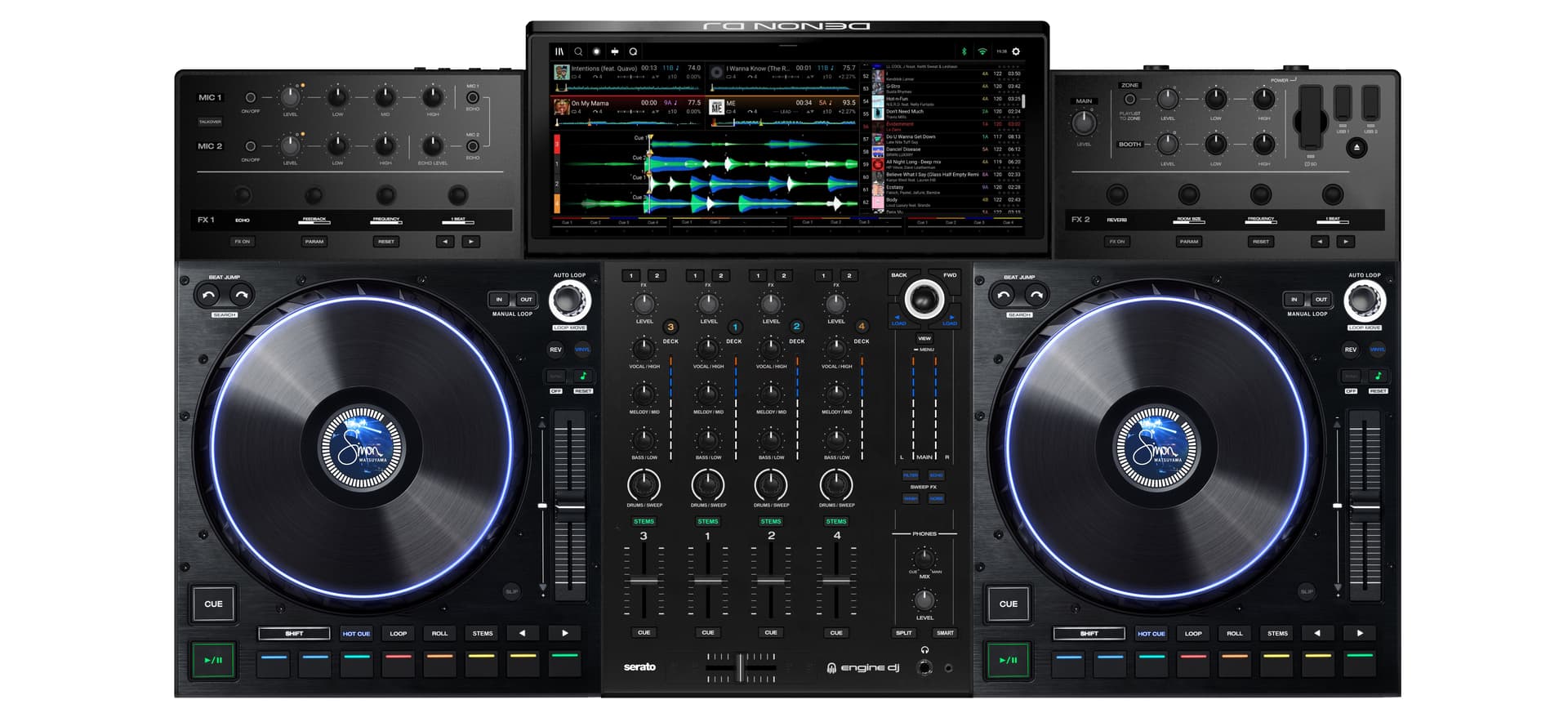This screenshot has height=722, width=1568.
Task: Hit the left deck beat jump forward button
Action: click(241, 295)
